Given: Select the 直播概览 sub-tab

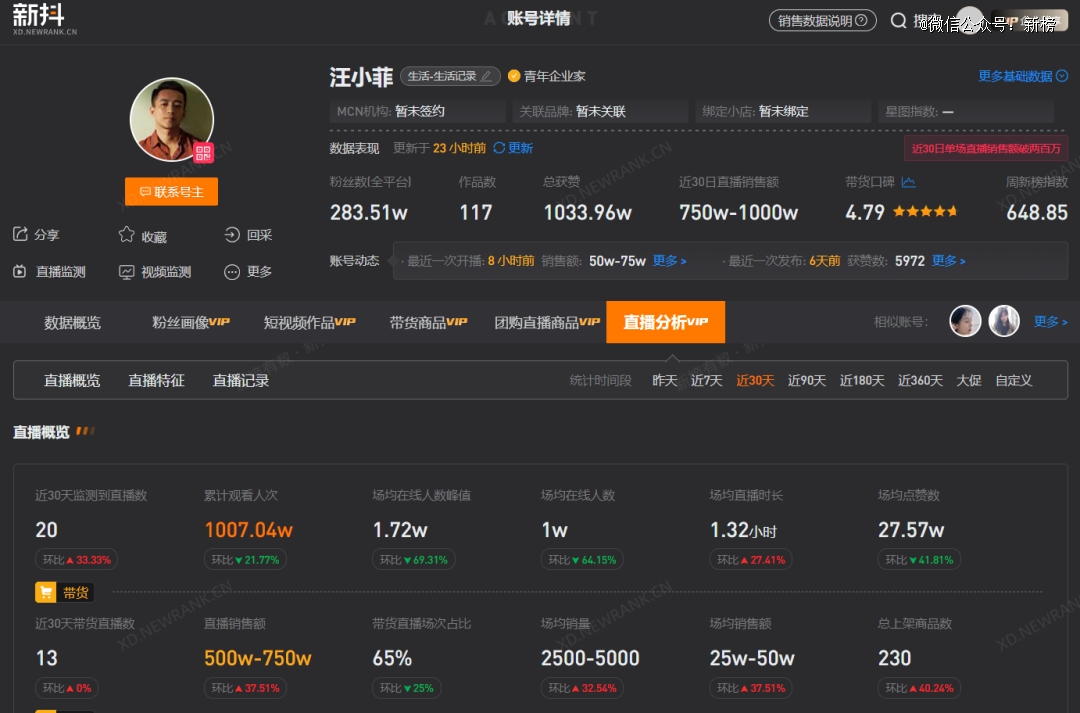Looking at the screenshot, I should 72,380.
